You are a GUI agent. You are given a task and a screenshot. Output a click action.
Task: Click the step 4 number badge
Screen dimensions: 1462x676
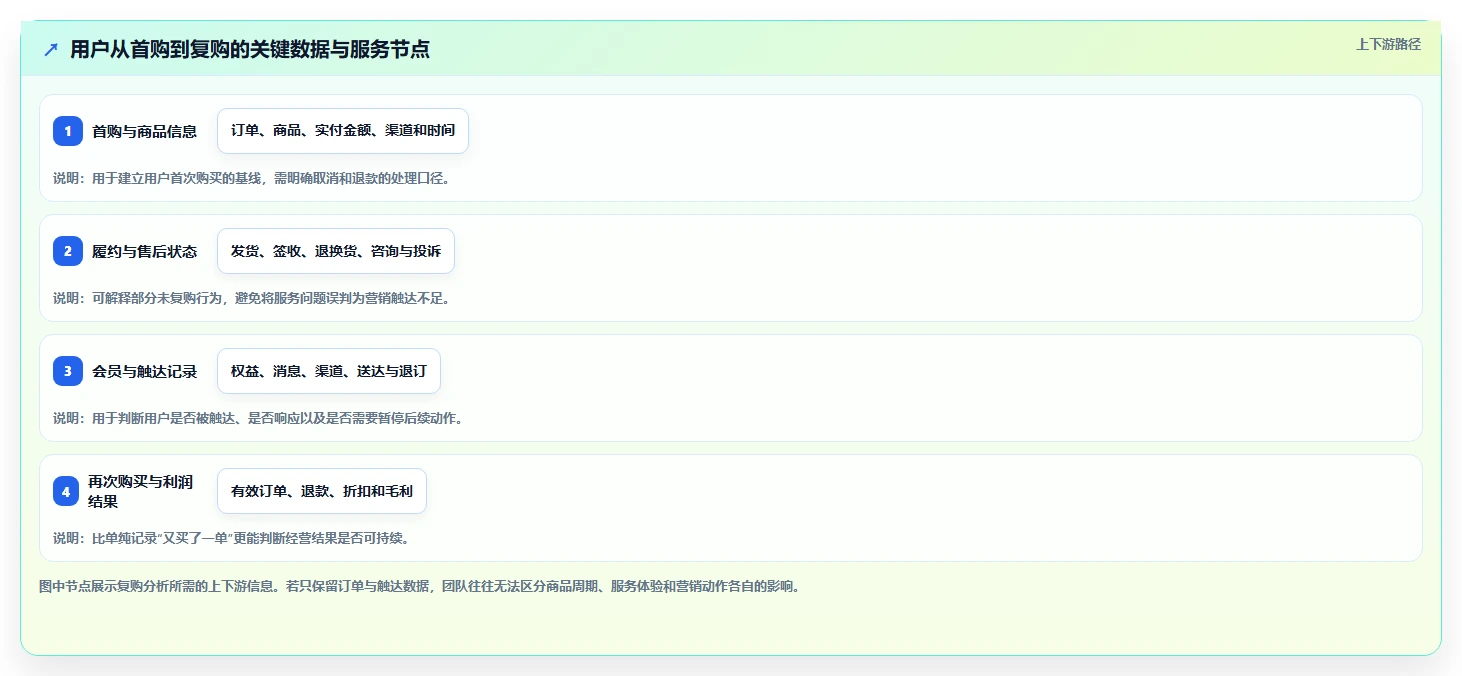(66, 491)
